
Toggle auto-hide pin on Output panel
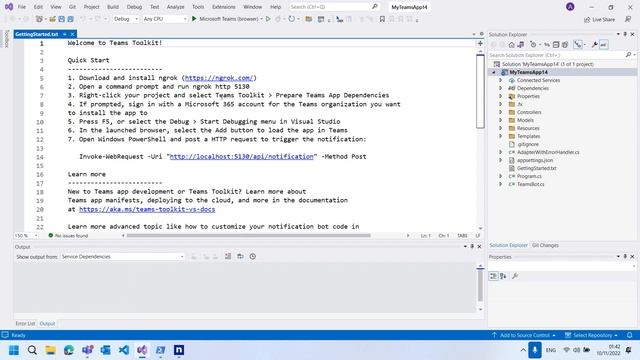point(472,247)
